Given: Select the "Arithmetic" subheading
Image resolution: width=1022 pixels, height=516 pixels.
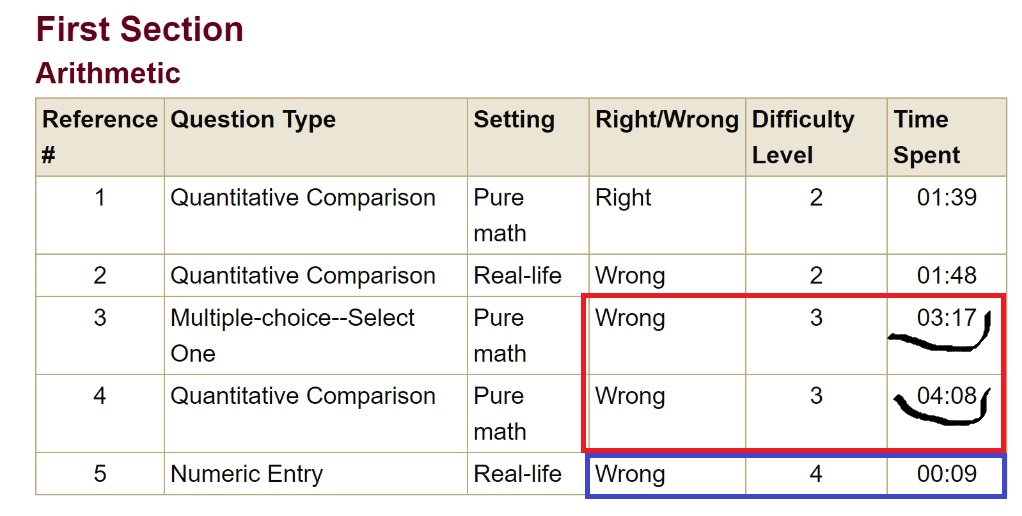Looking at the screenshot, I should coord(108,74).
